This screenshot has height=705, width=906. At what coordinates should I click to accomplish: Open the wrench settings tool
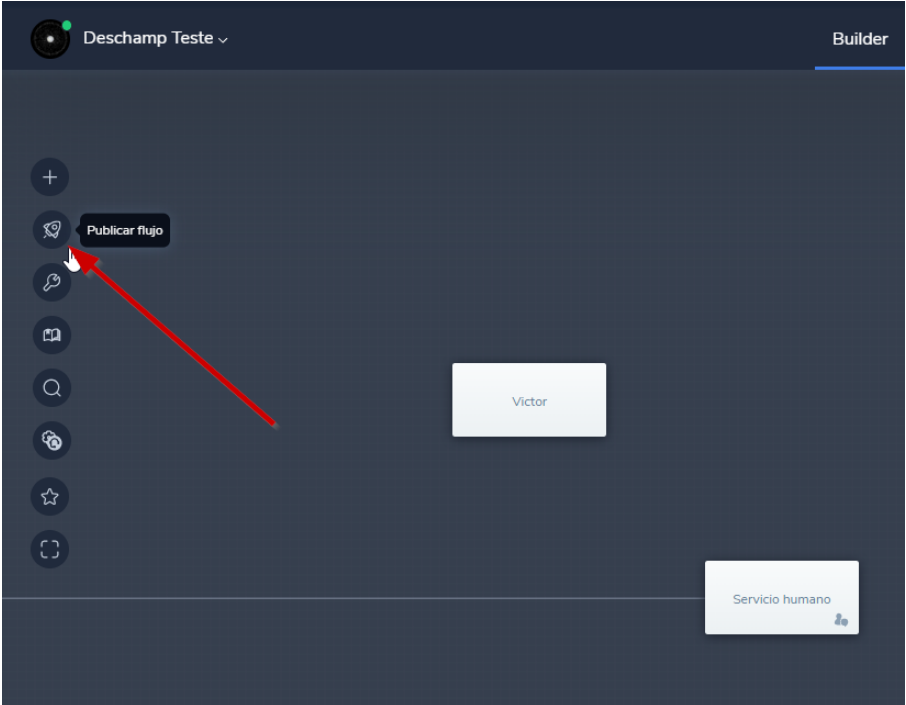tap(51, 283)
